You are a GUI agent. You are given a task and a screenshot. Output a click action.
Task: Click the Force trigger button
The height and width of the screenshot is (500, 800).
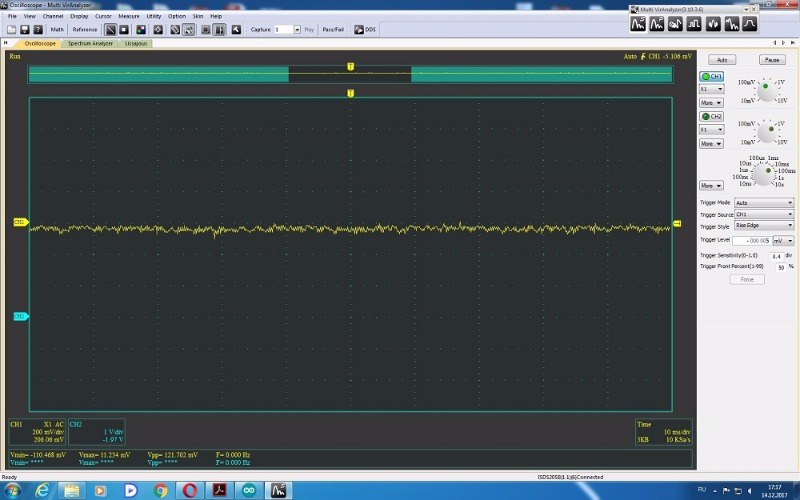tap(747, 280)
